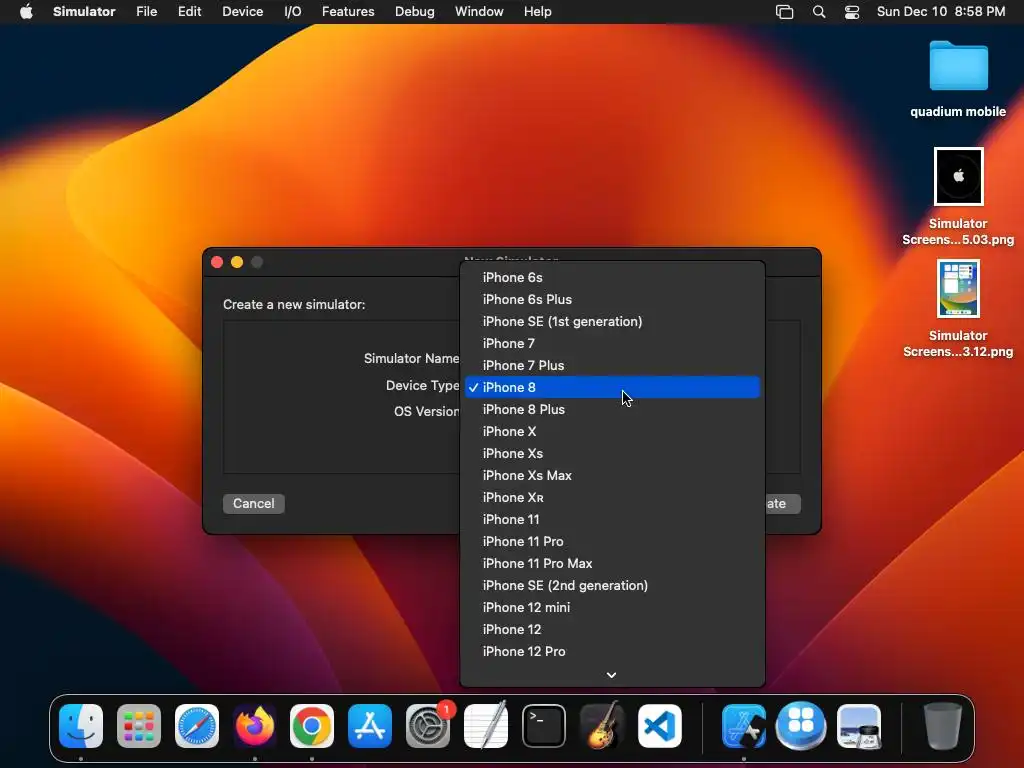
Task: Open System Settings with notification badge
Action: click(x=428, y=726)
